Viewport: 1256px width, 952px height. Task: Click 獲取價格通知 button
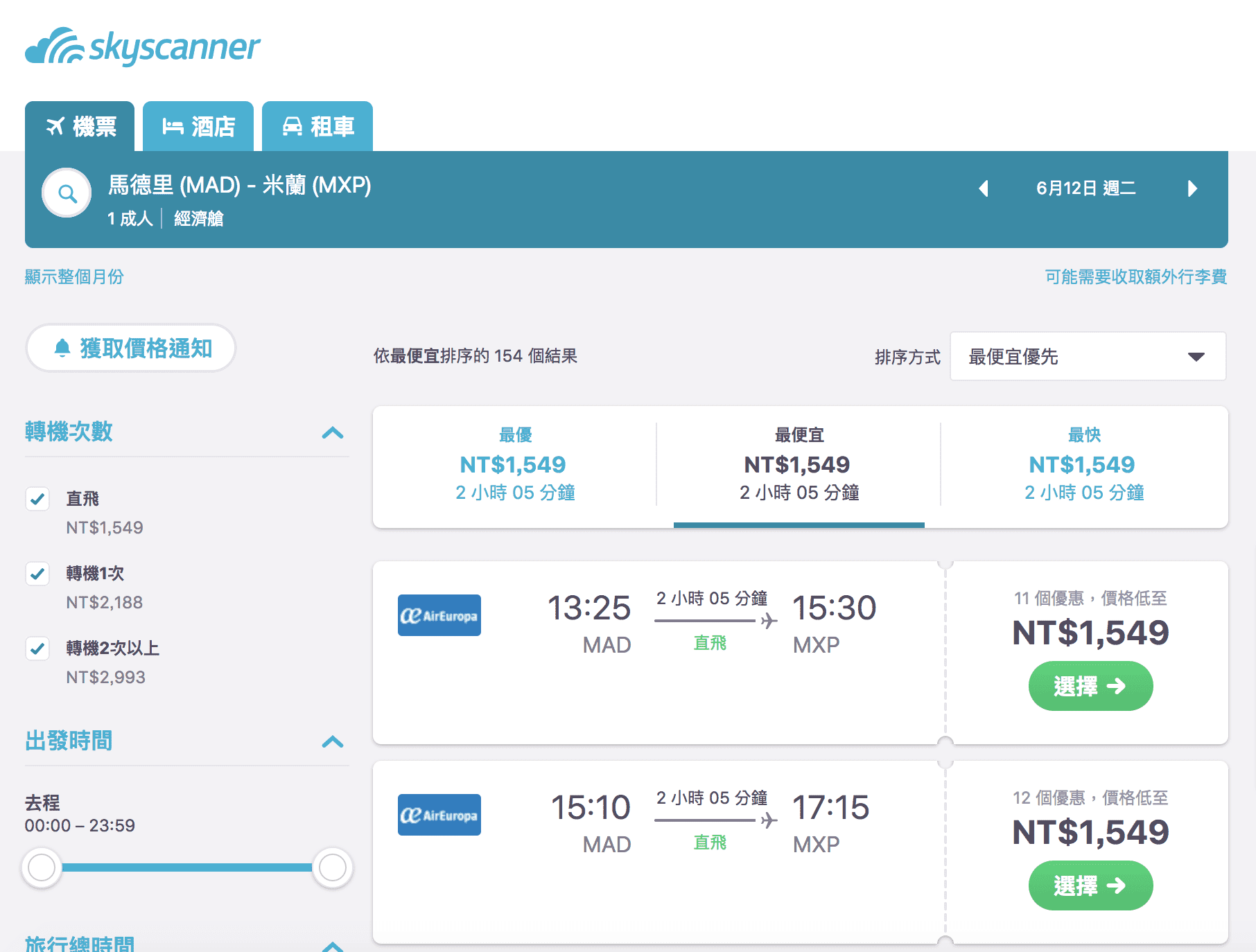(131, 348)
